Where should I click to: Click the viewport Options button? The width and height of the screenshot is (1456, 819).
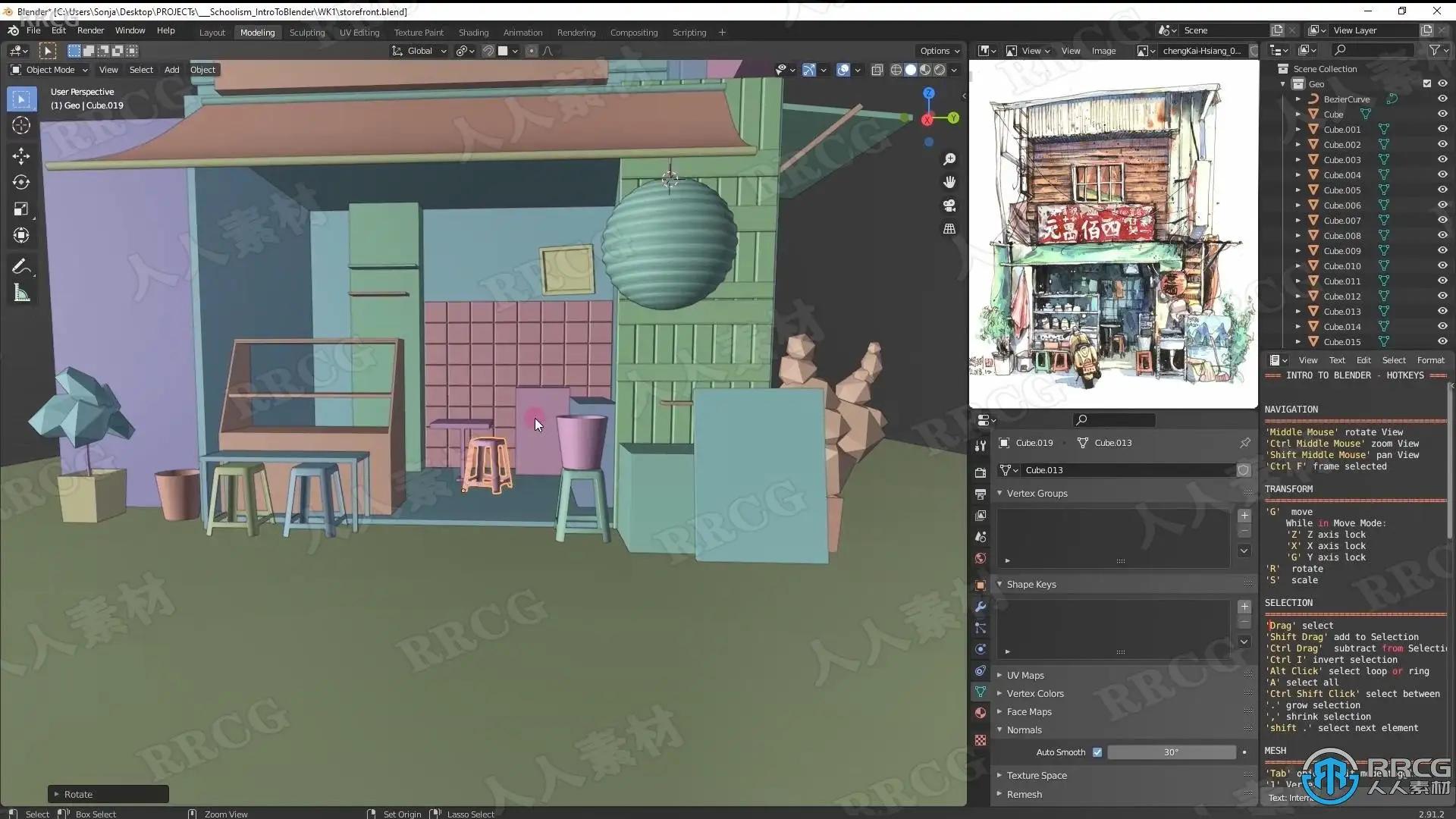[939, 51]
